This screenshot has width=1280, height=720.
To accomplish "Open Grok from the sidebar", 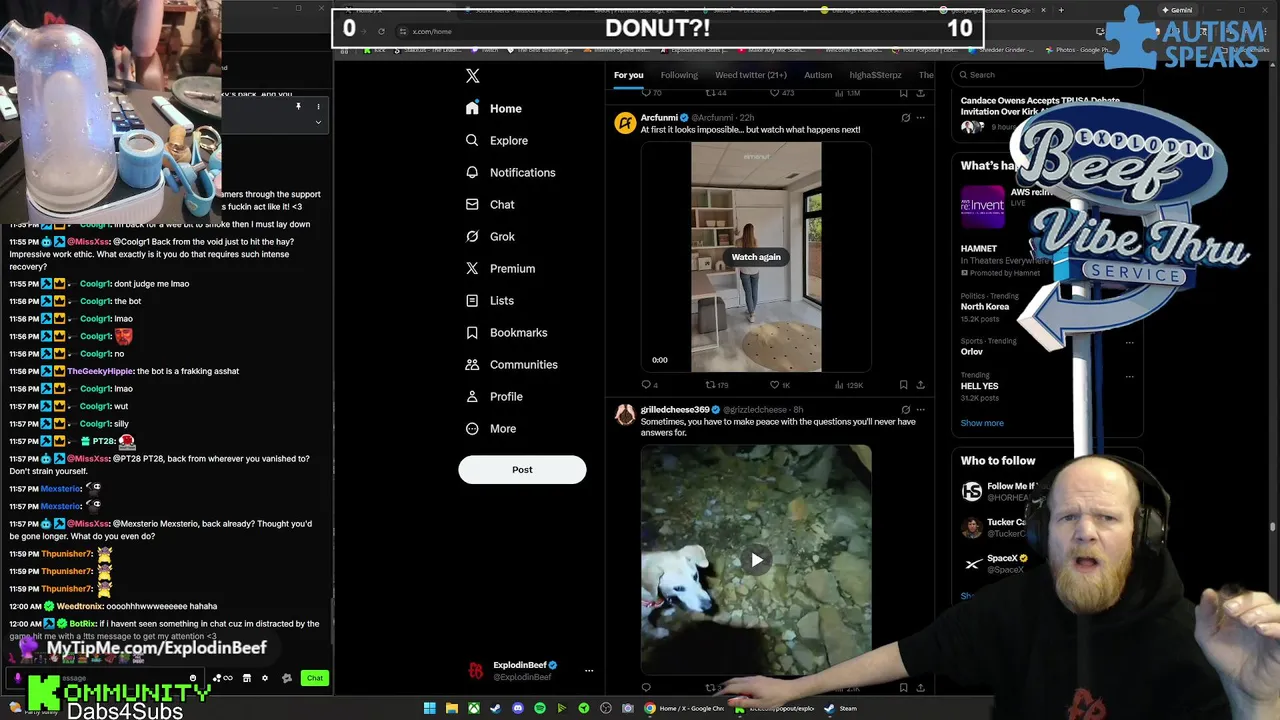I will [490, 236].
